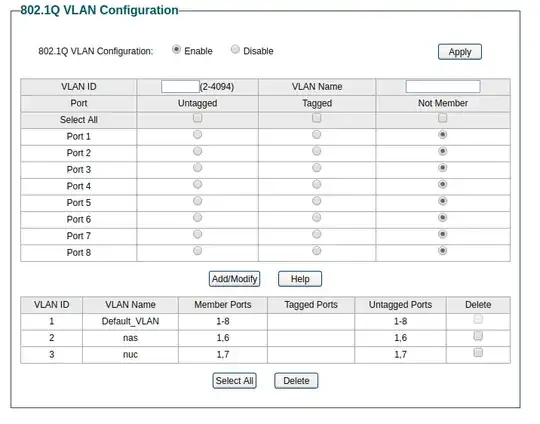Set Port 6 to Tagged
The height and width of the screenshot is (424, 540).
coord(316,217)
